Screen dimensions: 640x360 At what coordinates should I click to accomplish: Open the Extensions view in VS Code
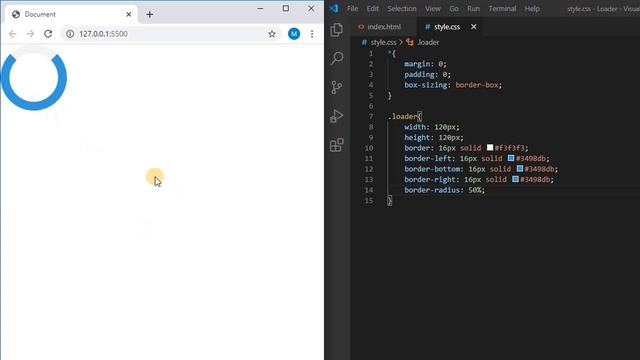click(x=336, y=145)
